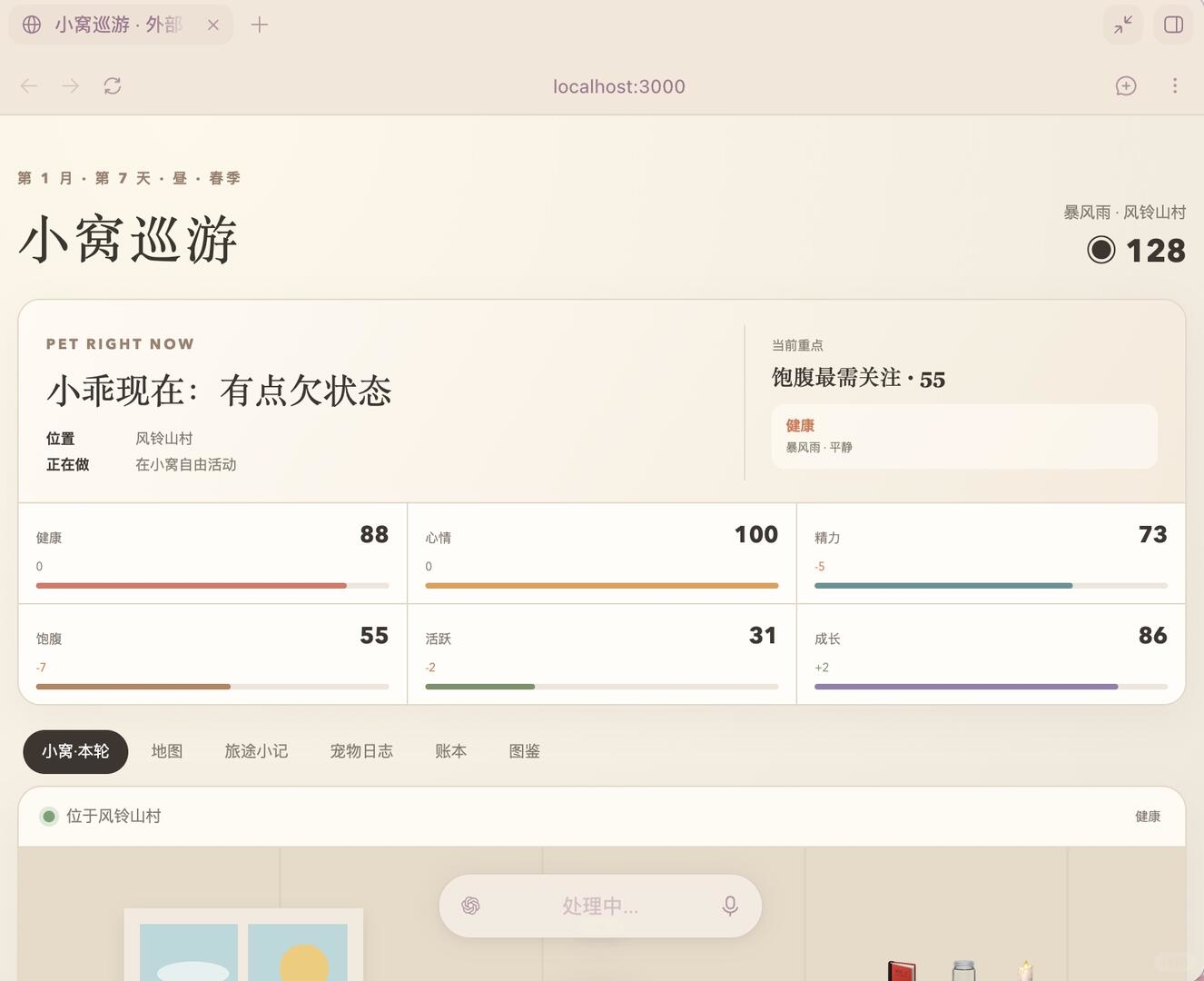
Task: Click the 活跃 stat value 31
Action: (x=763, y=635)
